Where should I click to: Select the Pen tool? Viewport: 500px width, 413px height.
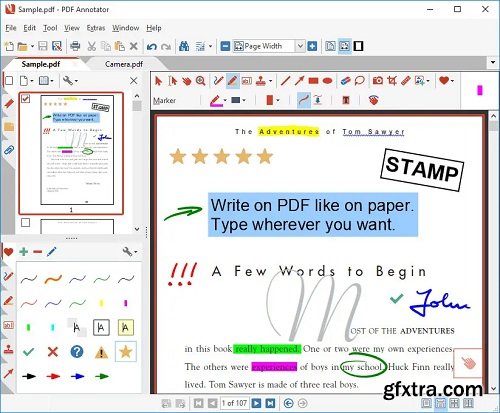(218, 81)
